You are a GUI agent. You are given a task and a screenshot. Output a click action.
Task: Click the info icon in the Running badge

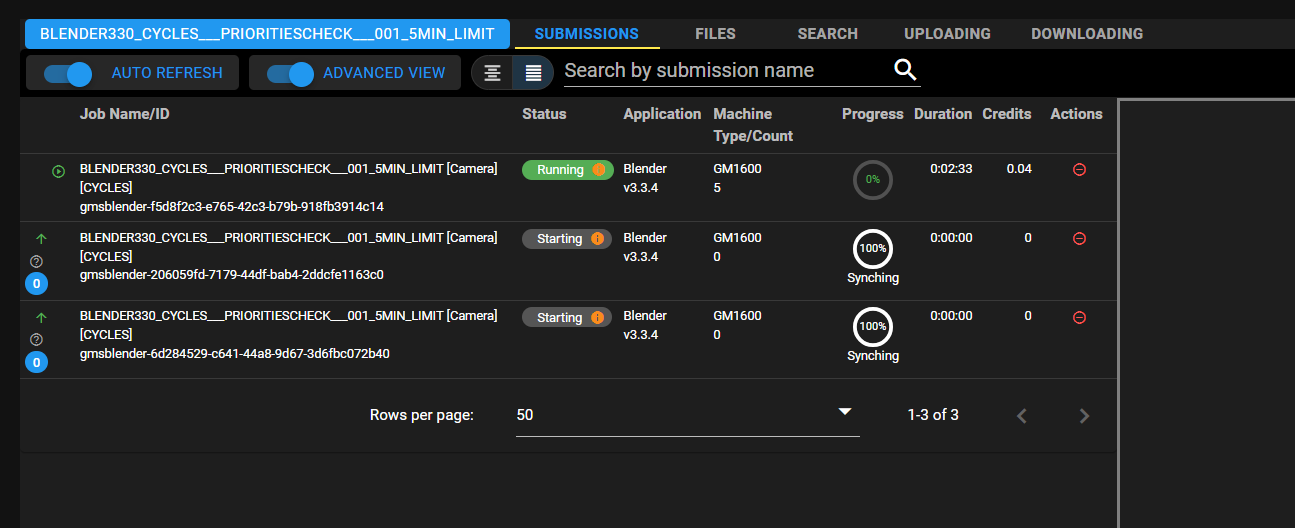coord(599,170)
